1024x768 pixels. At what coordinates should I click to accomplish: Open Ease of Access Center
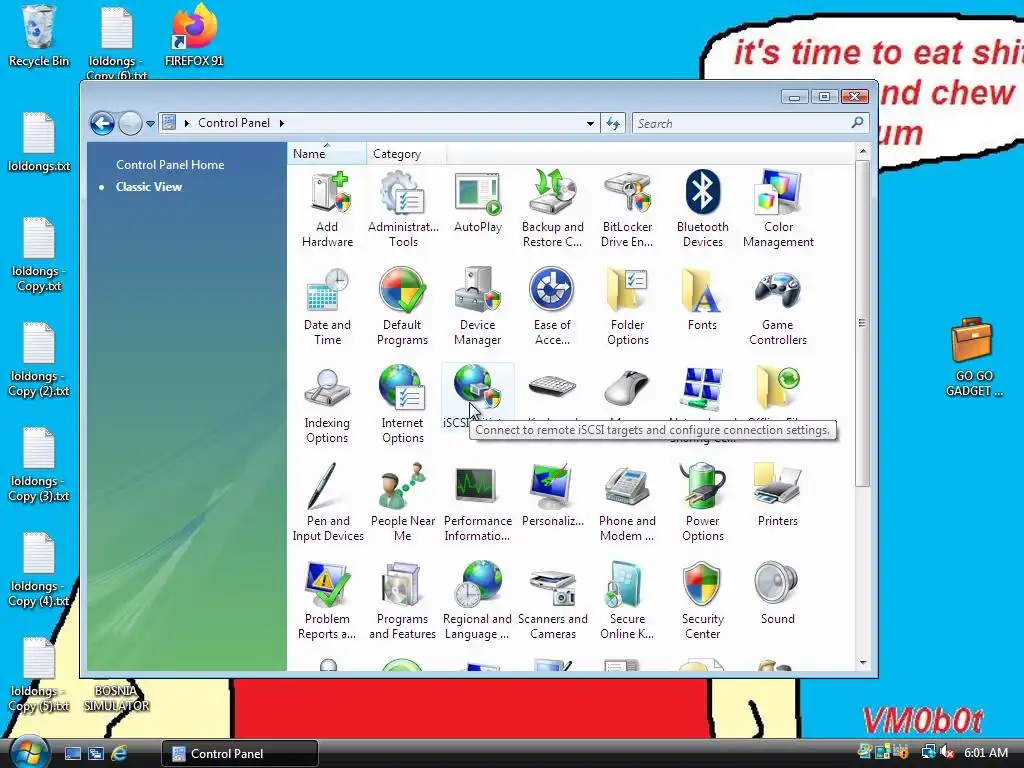tap(552, 307)
